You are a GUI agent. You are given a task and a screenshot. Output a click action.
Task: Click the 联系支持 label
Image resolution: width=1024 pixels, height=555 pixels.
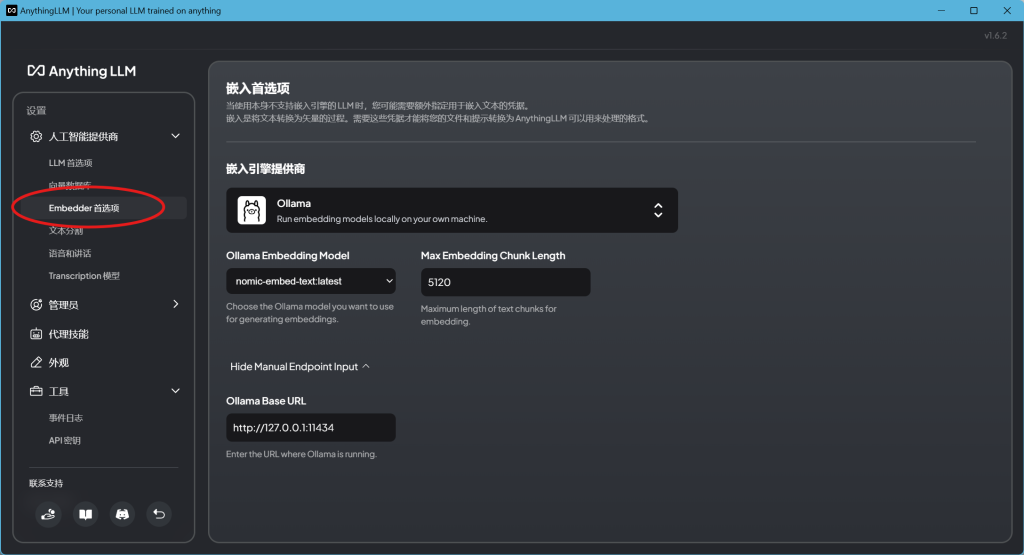(46, 483)
